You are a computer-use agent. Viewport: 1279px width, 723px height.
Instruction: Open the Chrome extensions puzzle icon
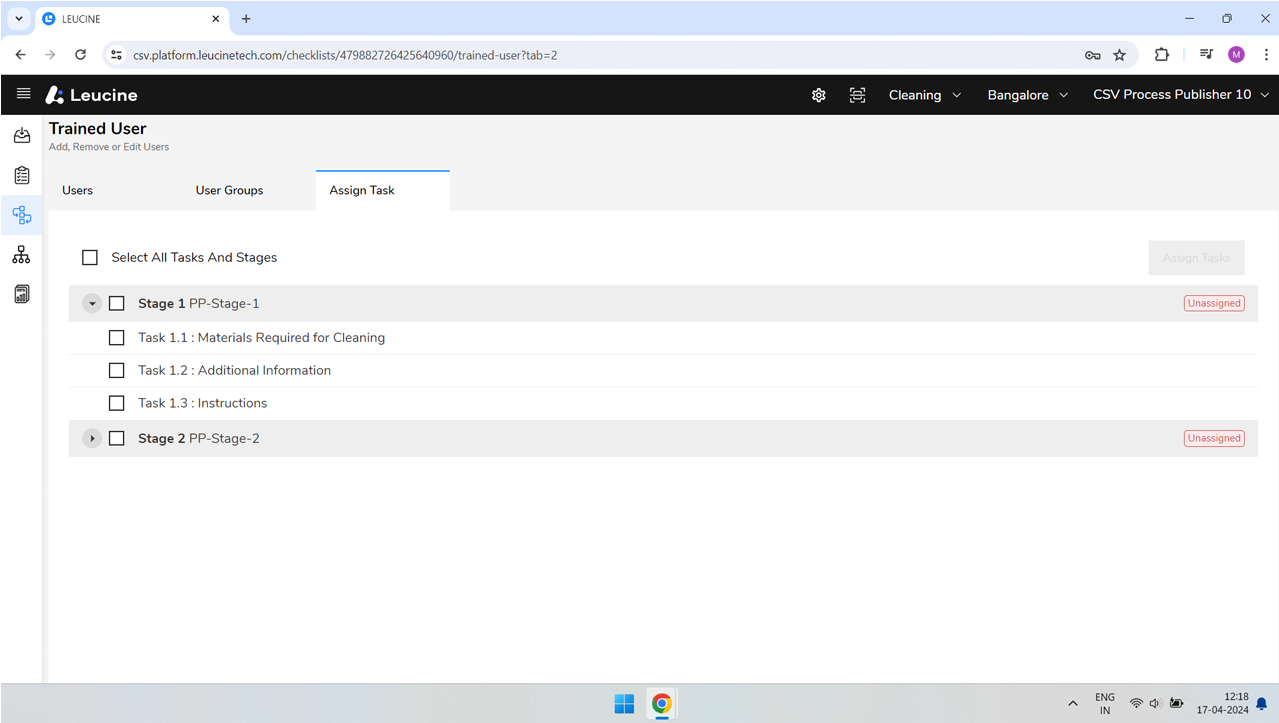(1162, 55)
